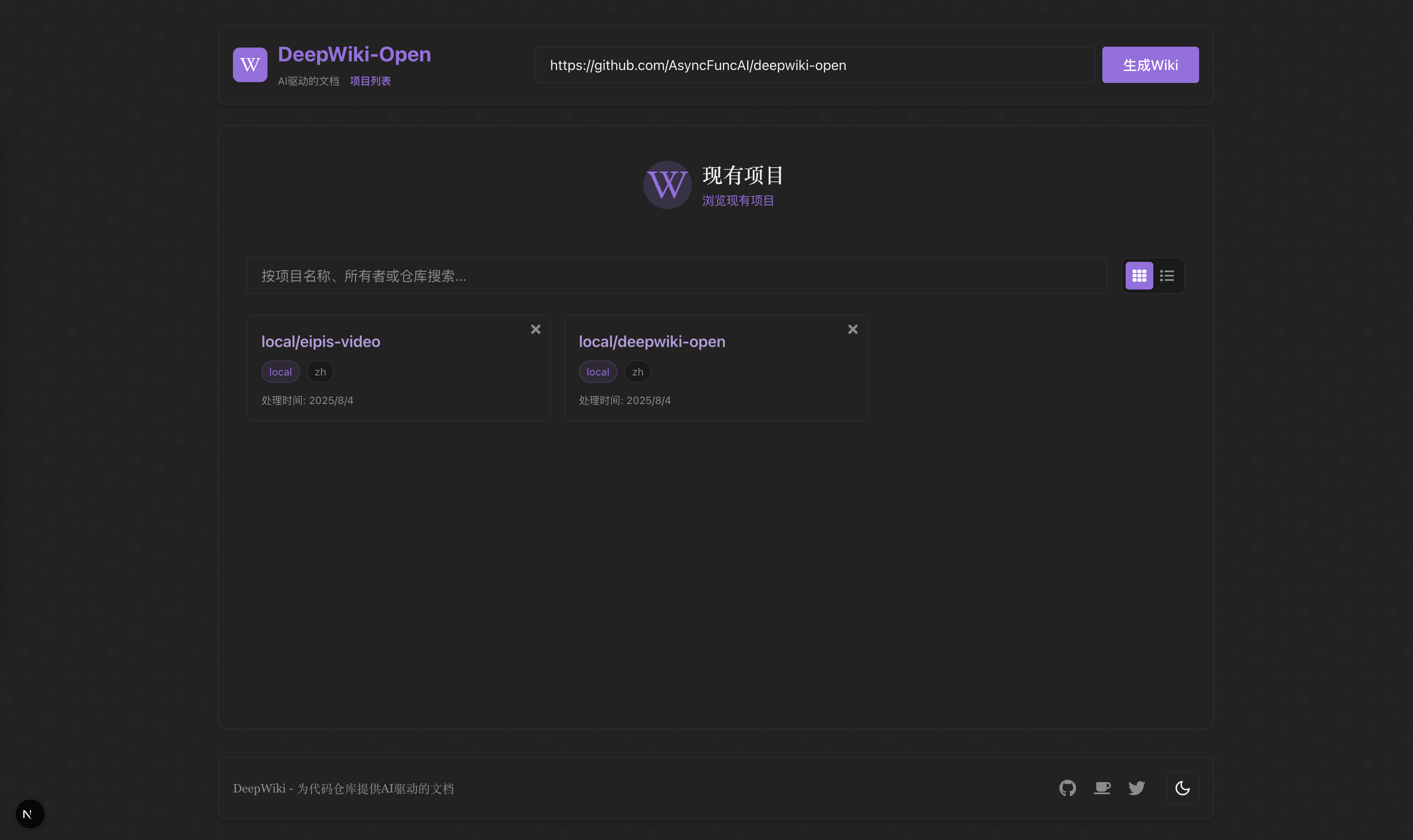This screenshot has width=1413, height=840.
Task: Open the local/eipis-video project
Action: 320,341
